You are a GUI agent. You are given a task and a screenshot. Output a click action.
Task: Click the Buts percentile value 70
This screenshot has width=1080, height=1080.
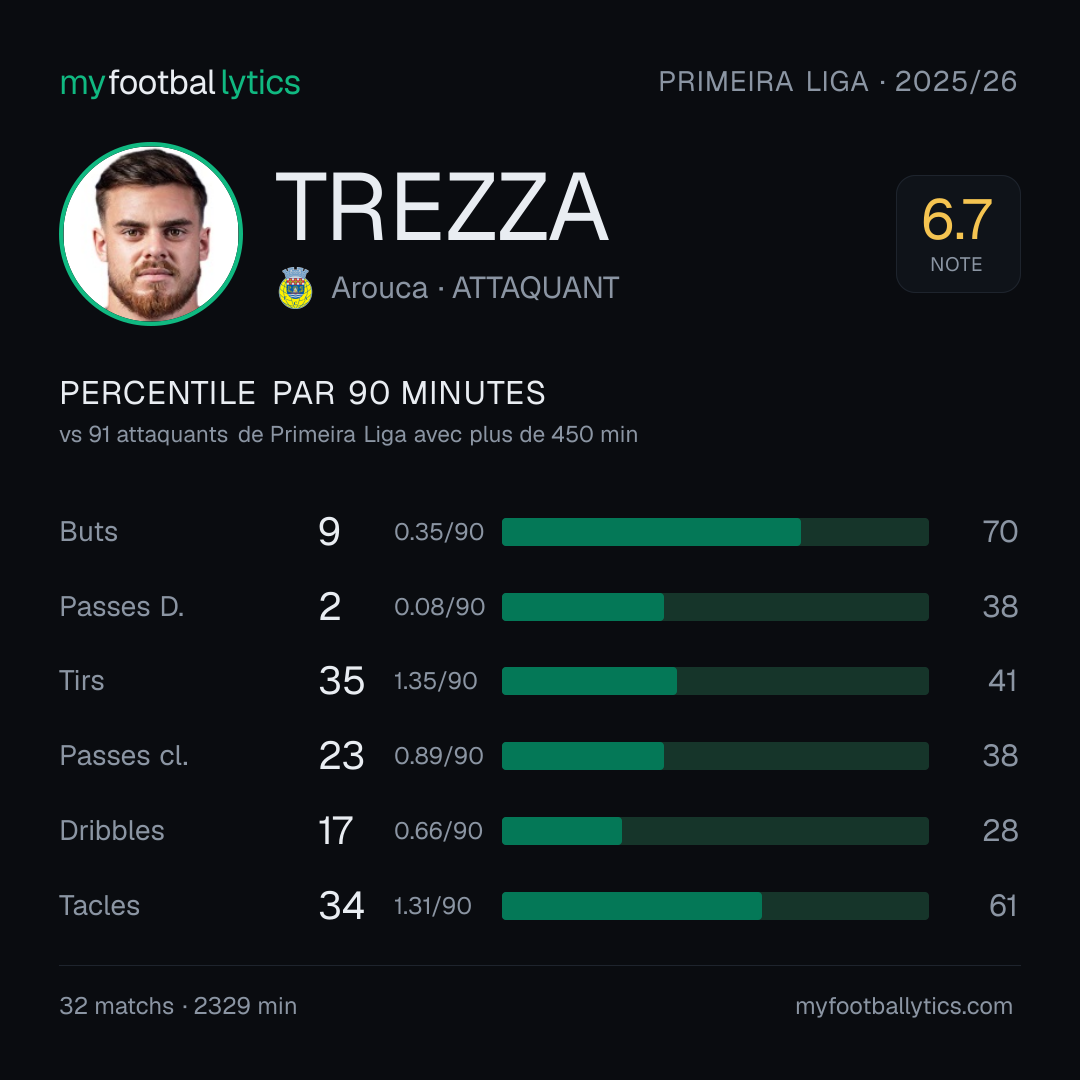[1000, 532]
